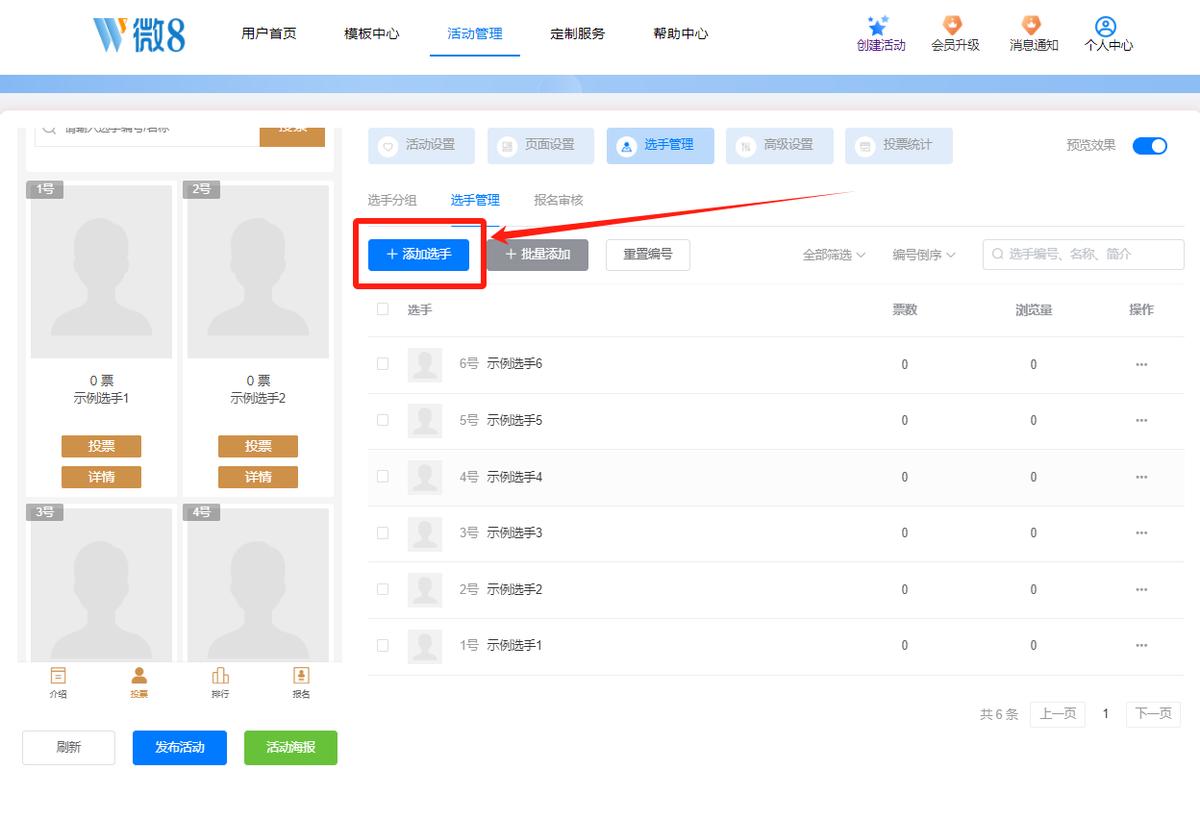Open 投票统计 tab

pos(899,145)
